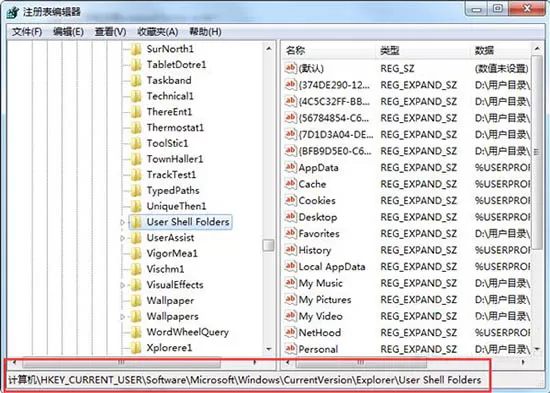Select the Taskband folder icon

coord(136,81)
